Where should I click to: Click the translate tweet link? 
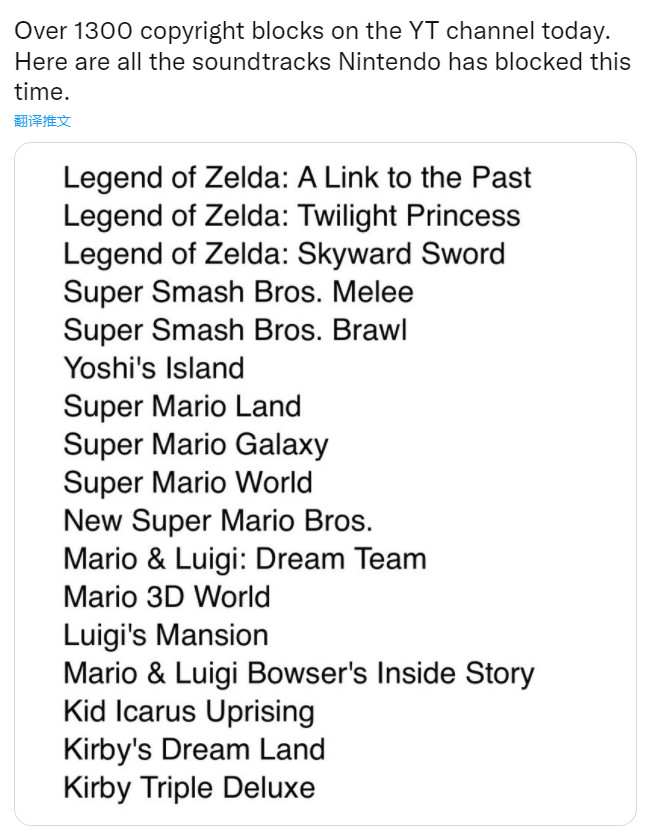pos(43,121)
